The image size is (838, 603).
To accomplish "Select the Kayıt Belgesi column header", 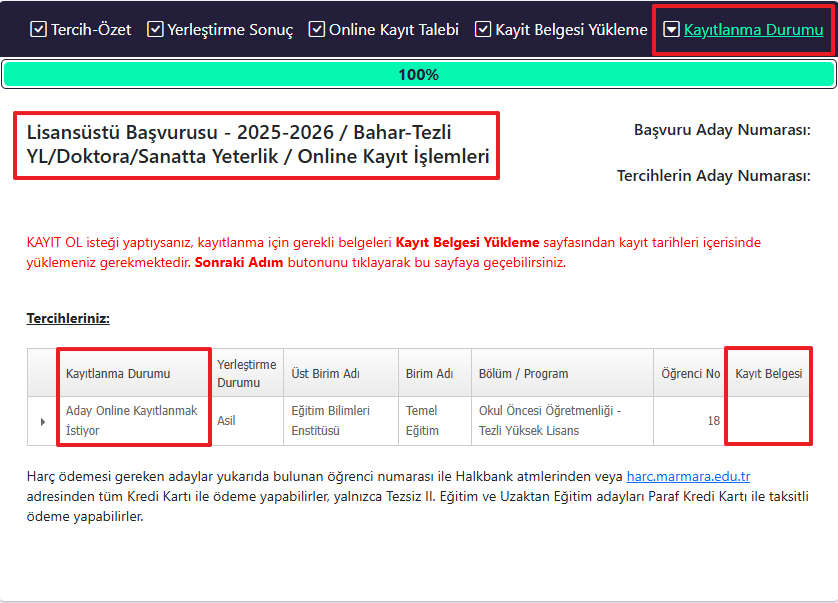I will point(771,371).
